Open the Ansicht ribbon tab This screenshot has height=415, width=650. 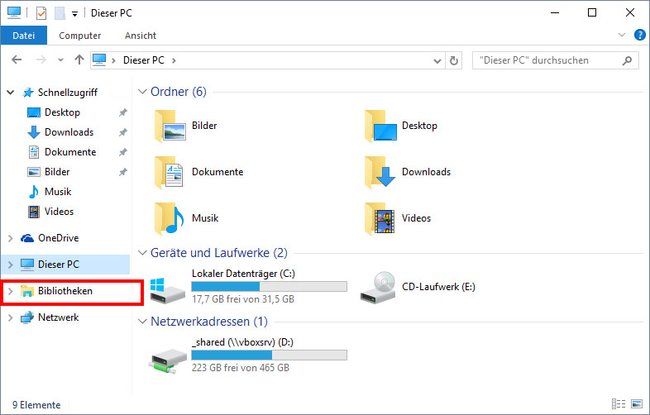click(x=141, y=36)
